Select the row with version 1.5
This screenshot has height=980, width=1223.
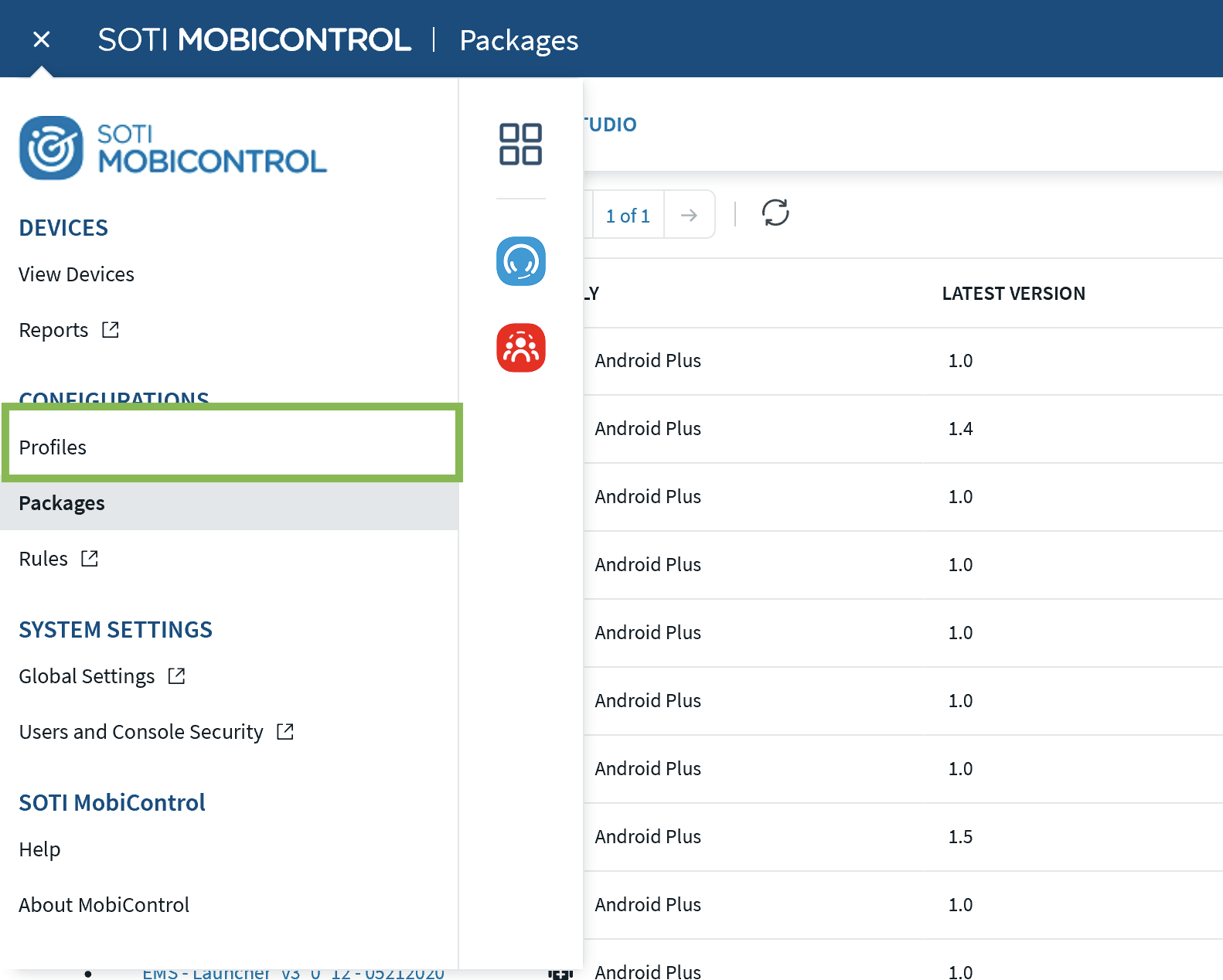(x=903, y=837)
